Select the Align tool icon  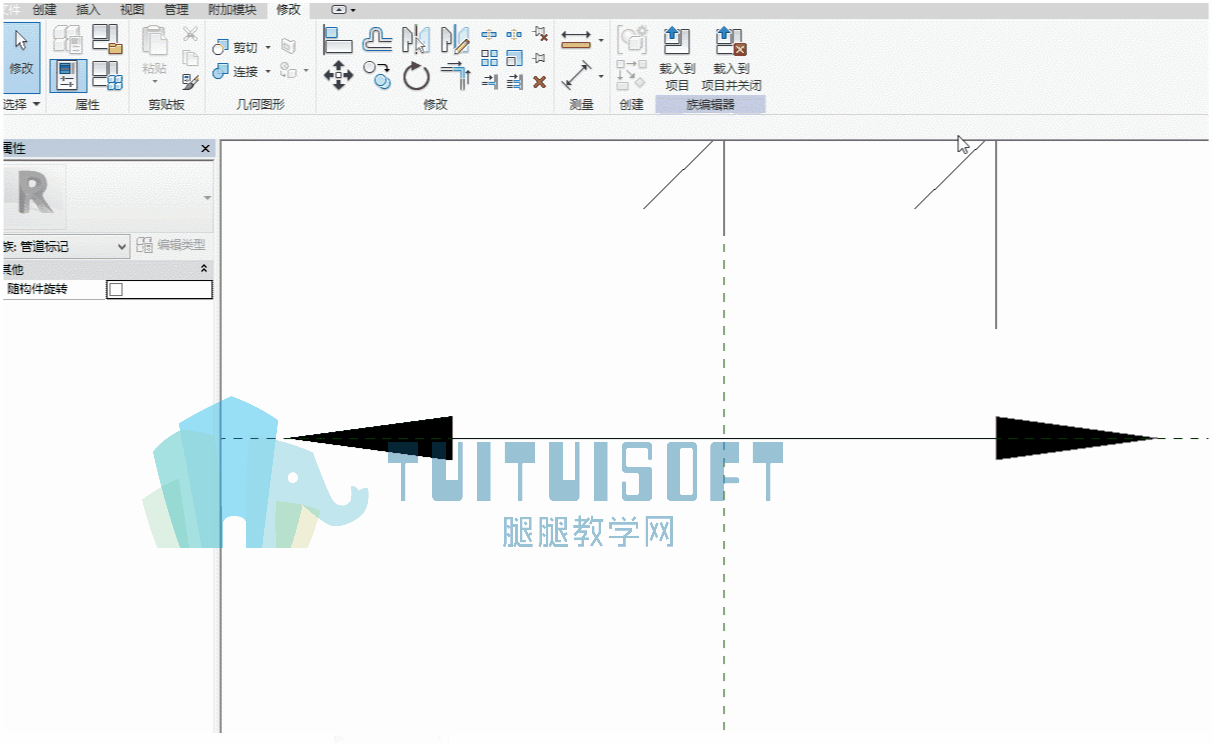[338, 40]
